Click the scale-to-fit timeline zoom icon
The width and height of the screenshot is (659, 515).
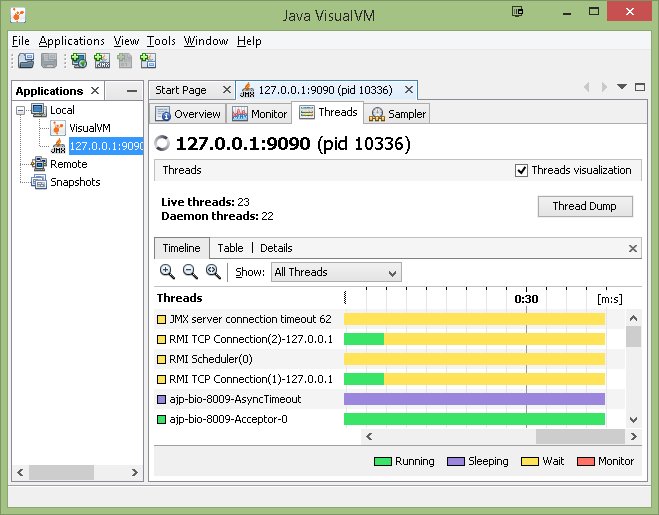[x=213, y=272]
